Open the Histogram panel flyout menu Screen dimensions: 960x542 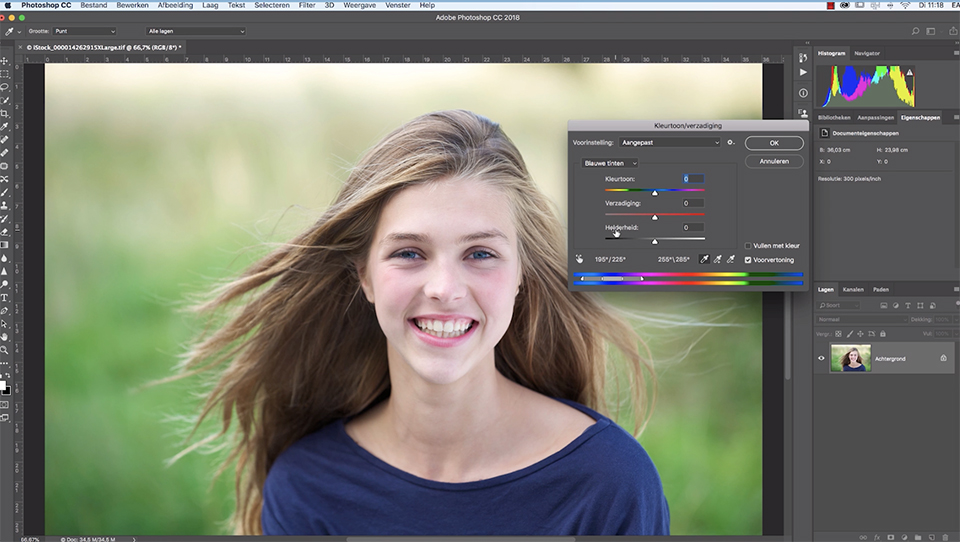click(x=956, y=53)
